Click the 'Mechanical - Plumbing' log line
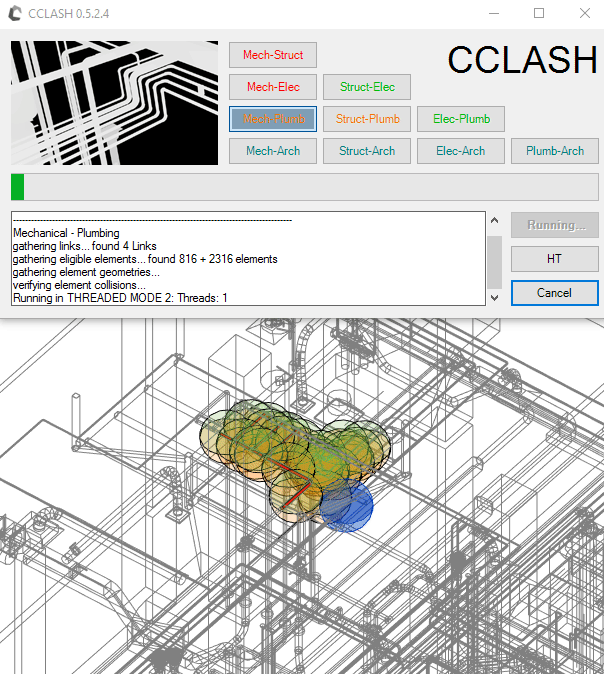The image size is (604, 674). click(66, 233)
